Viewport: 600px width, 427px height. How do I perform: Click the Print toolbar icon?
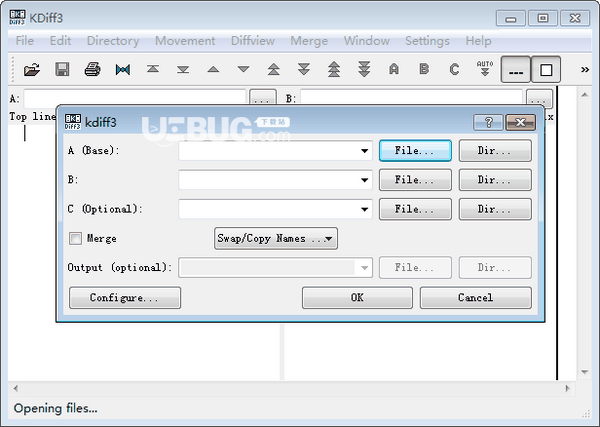click(92, 70)
